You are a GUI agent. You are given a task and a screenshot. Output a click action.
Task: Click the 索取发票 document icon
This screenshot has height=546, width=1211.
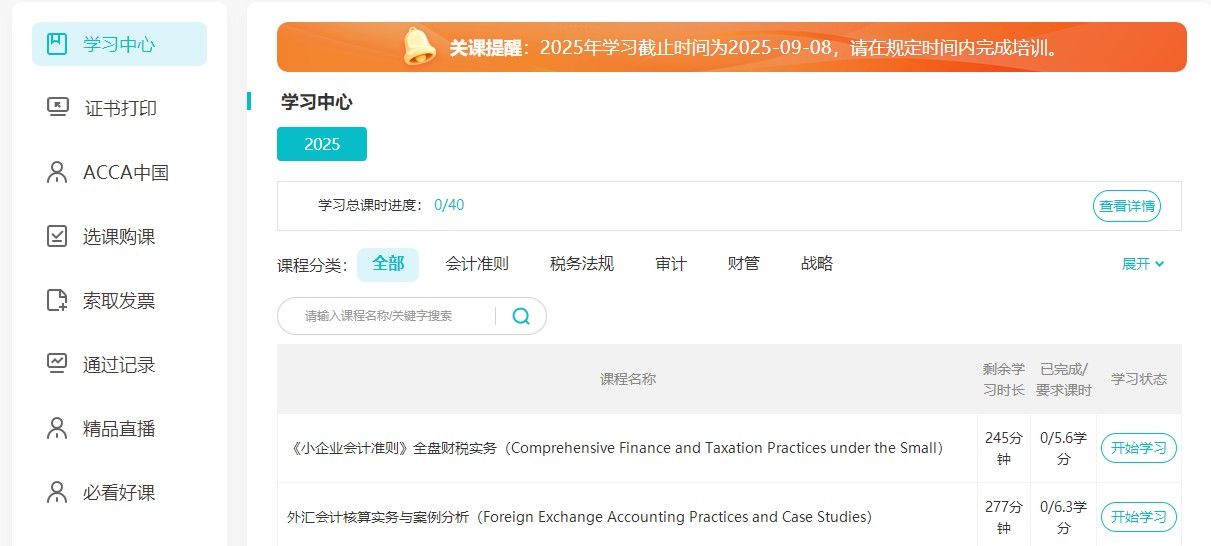pos(57,300)
